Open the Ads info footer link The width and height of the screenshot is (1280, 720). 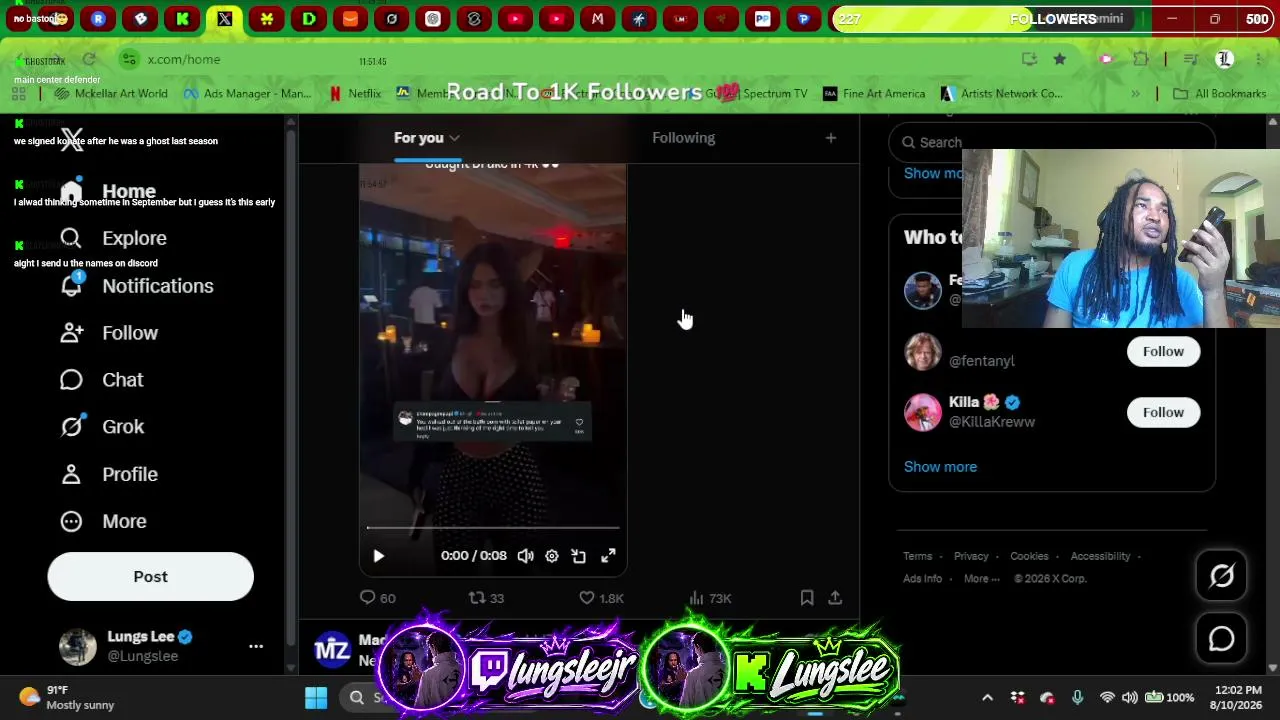coord(922,578)
